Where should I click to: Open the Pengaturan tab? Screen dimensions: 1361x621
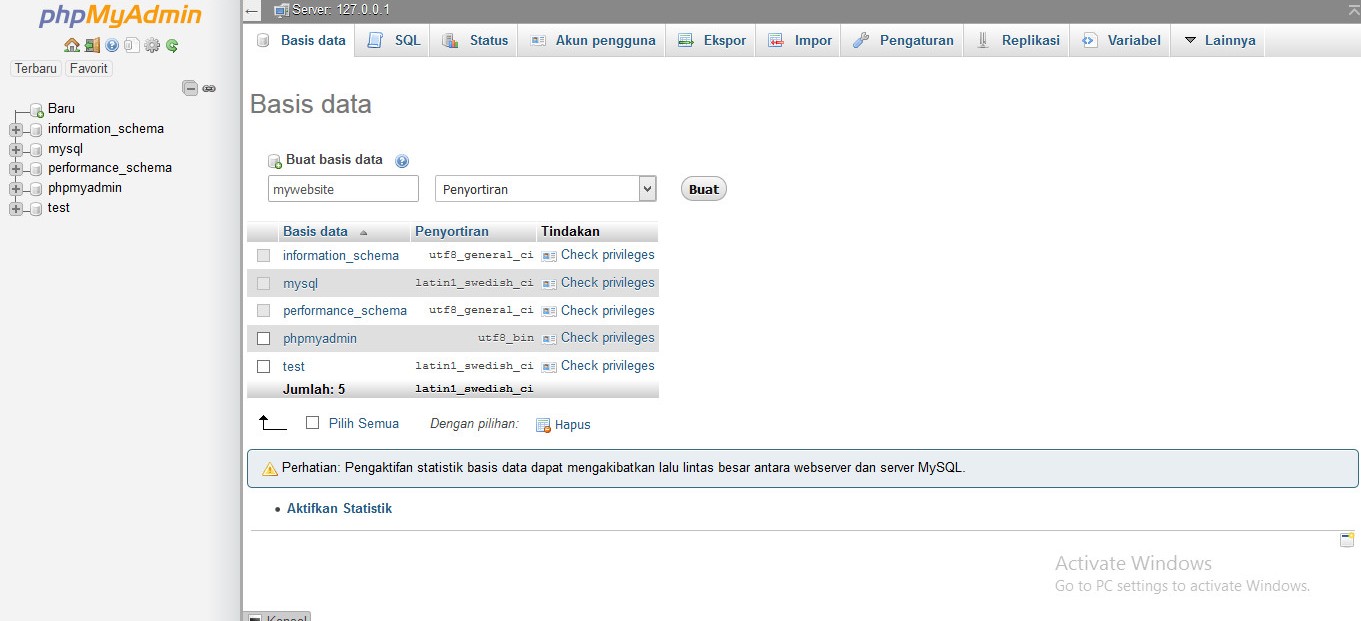(x=903, y=40)
